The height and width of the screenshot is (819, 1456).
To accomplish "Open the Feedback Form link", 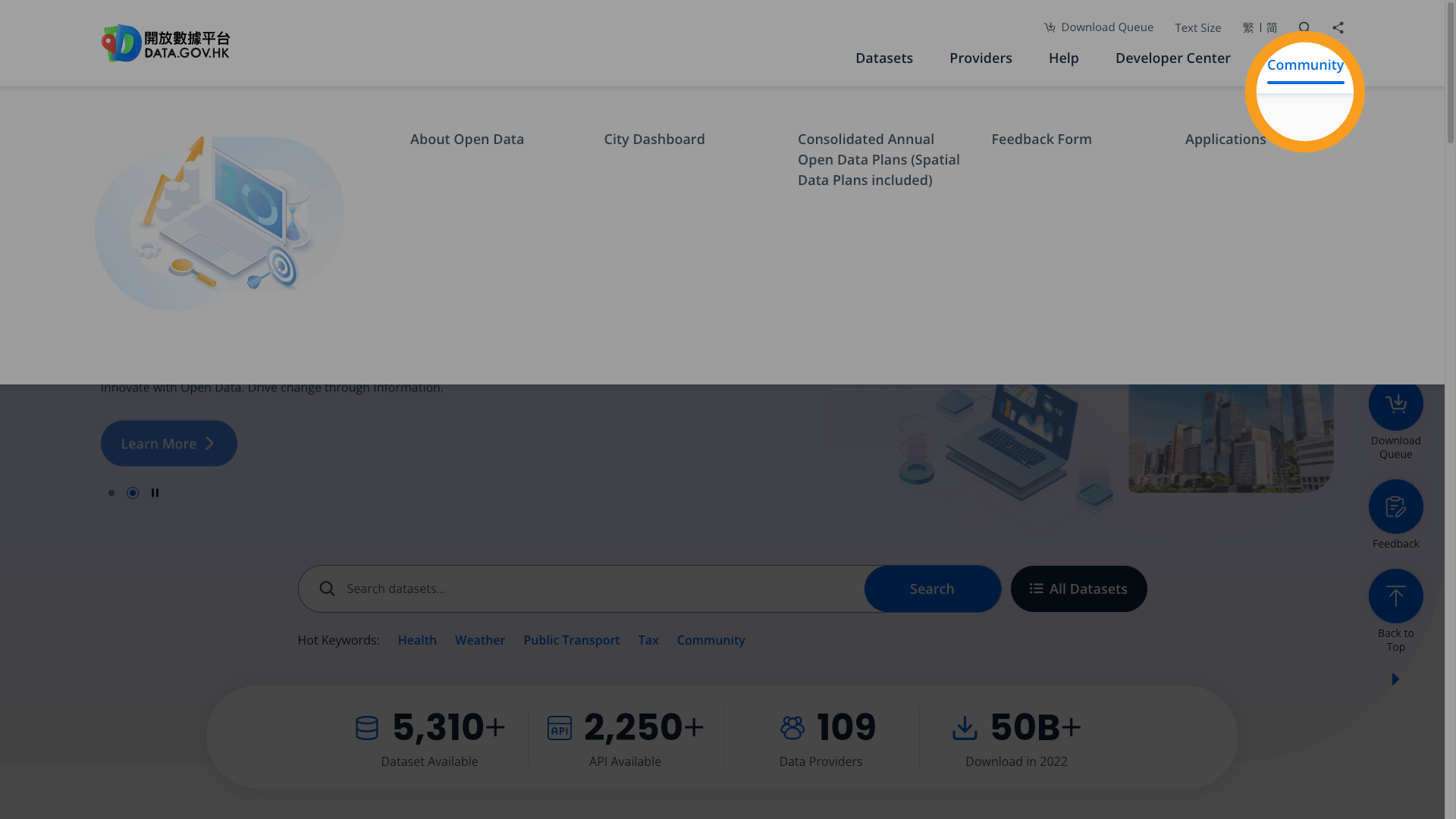I will pos(1041,139).
